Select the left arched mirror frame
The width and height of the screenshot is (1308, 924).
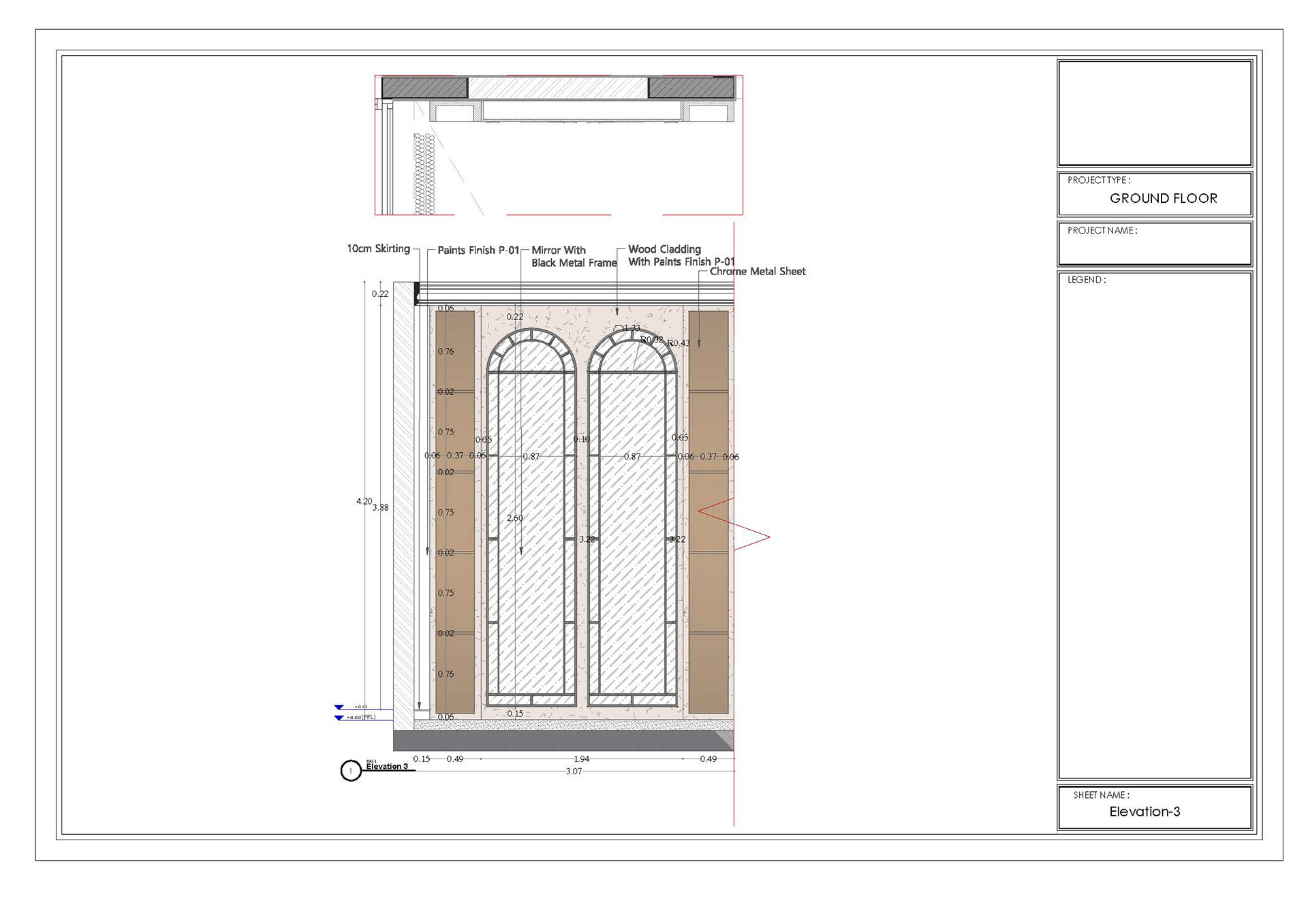[531, 517]
